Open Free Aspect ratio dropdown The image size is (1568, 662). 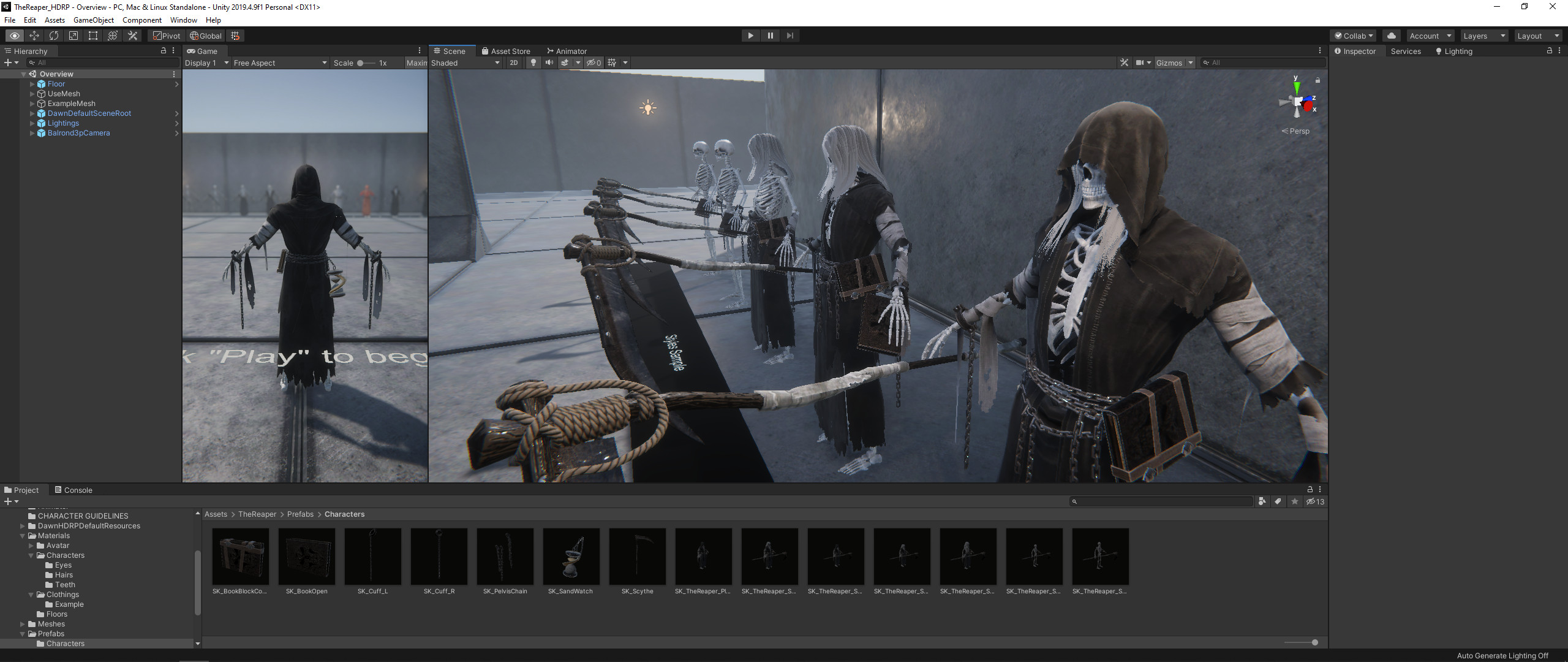point(280,63)
